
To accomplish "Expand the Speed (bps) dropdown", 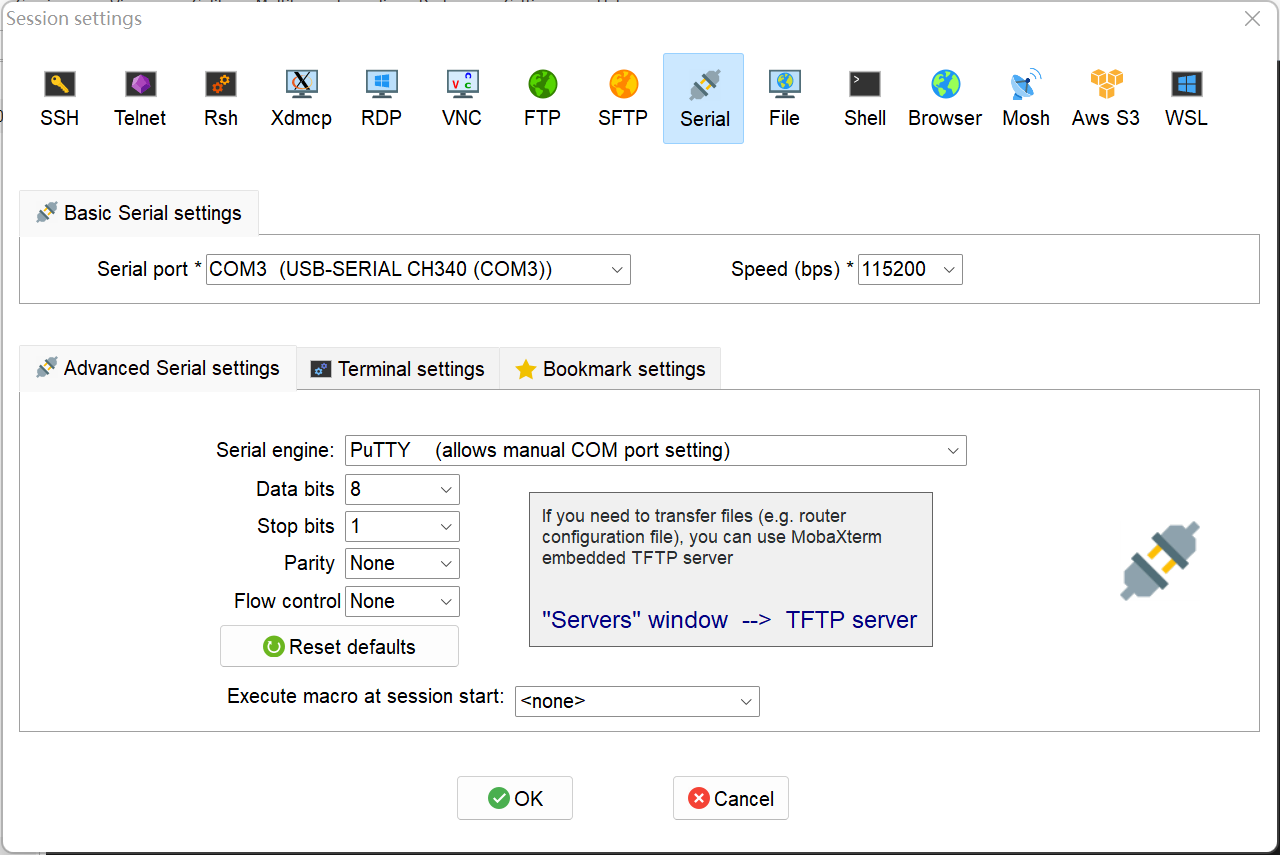I will point(910,269).
